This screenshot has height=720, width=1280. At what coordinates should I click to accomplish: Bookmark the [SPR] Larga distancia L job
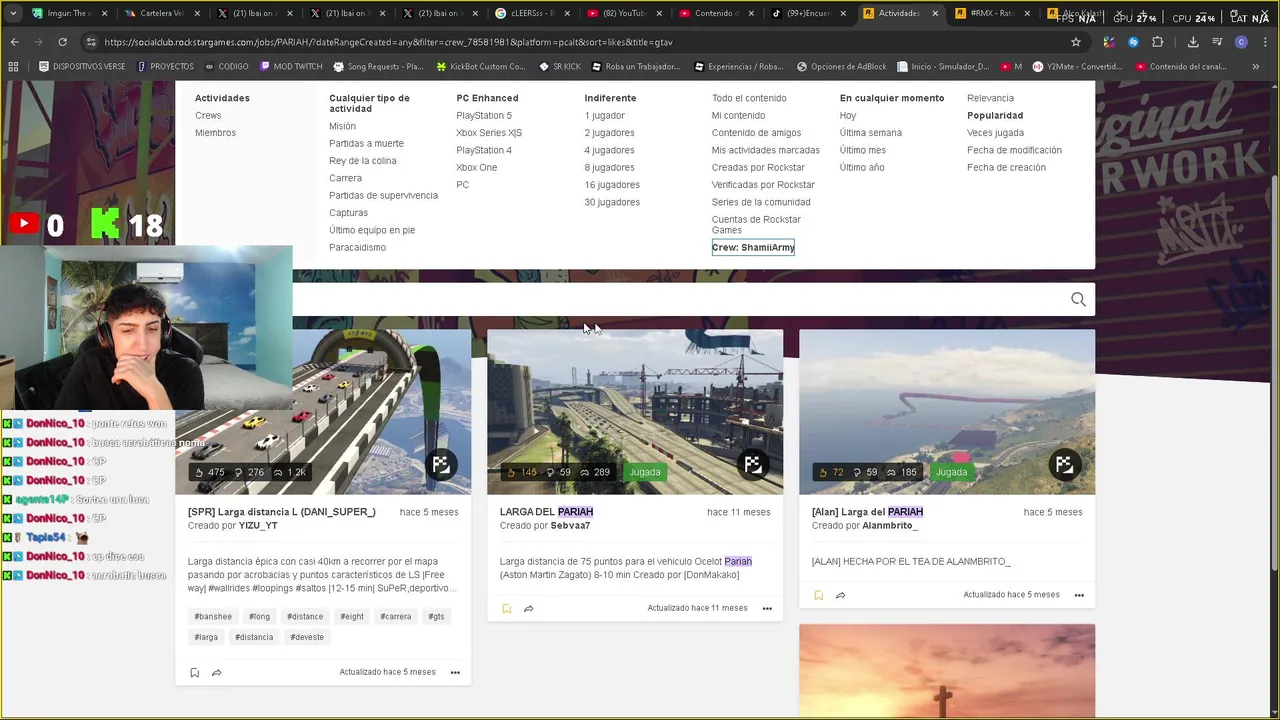click(x=194, y=672)
